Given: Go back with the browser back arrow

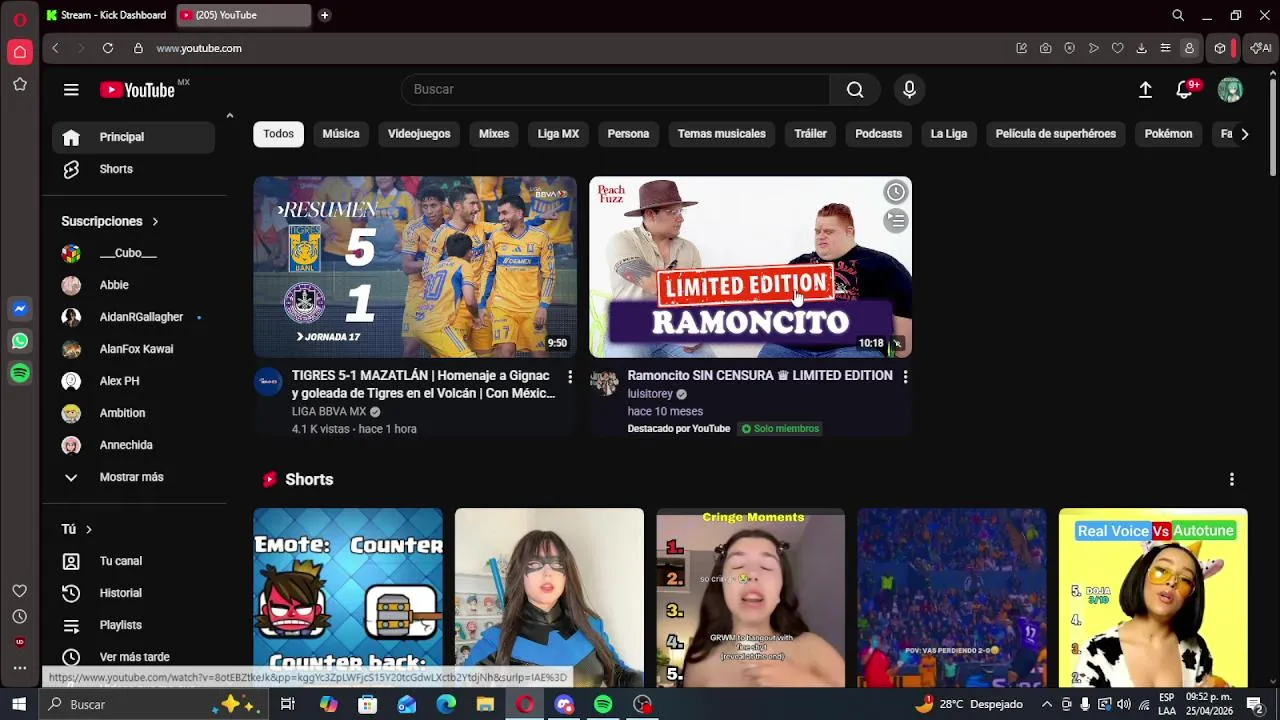Looking at the screenshot, I should 56,48.
